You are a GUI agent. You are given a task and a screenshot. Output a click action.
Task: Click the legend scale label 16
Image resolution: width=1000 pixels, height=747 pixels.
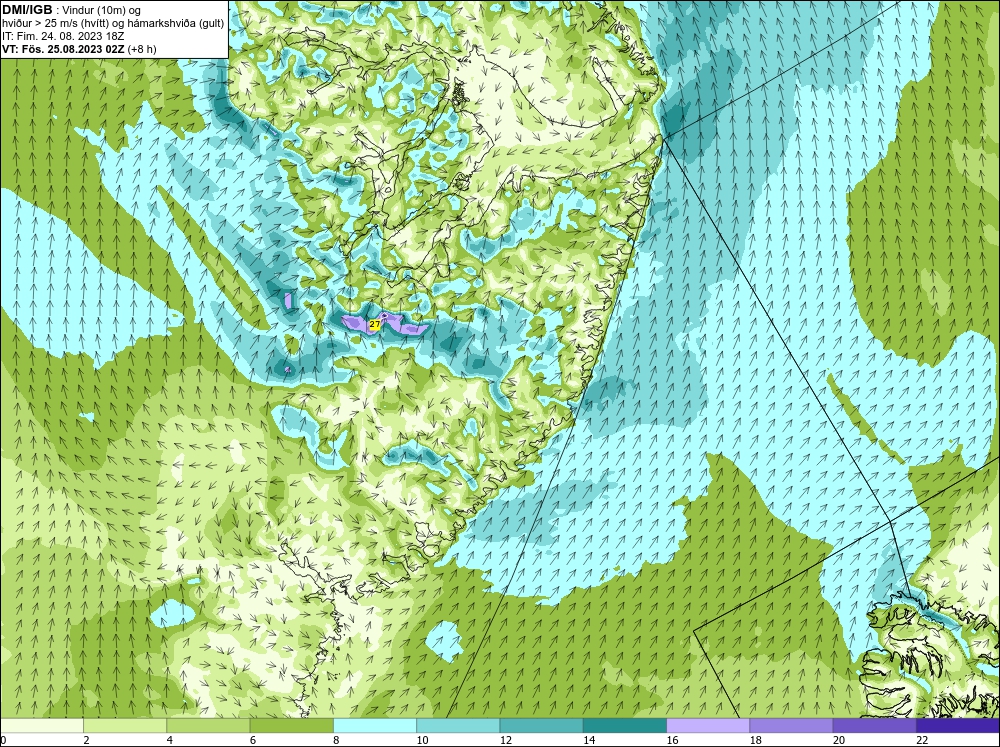pos(672,740)
